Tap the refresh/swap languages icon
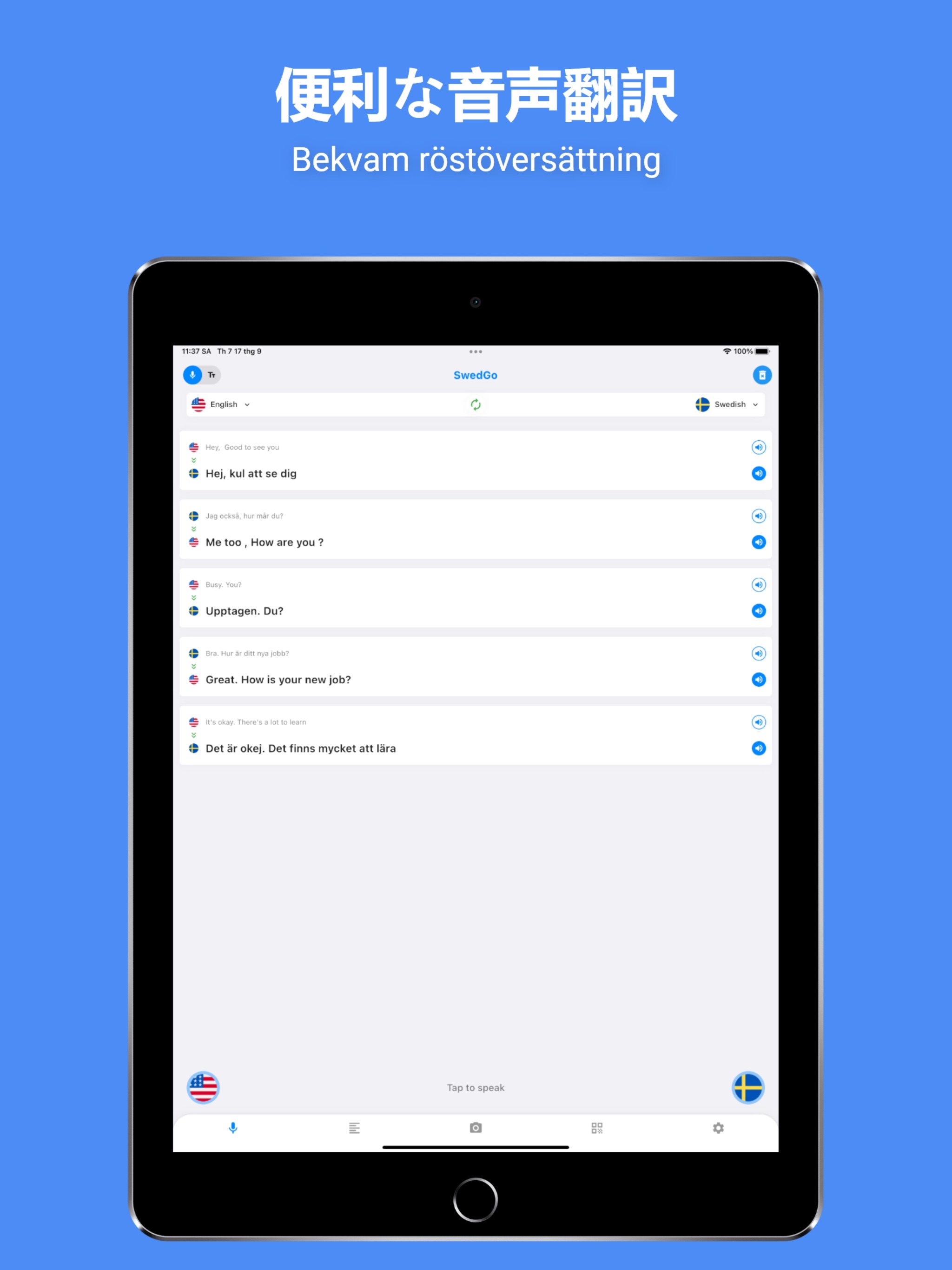Screen dimensions: 952x1270 476,405
